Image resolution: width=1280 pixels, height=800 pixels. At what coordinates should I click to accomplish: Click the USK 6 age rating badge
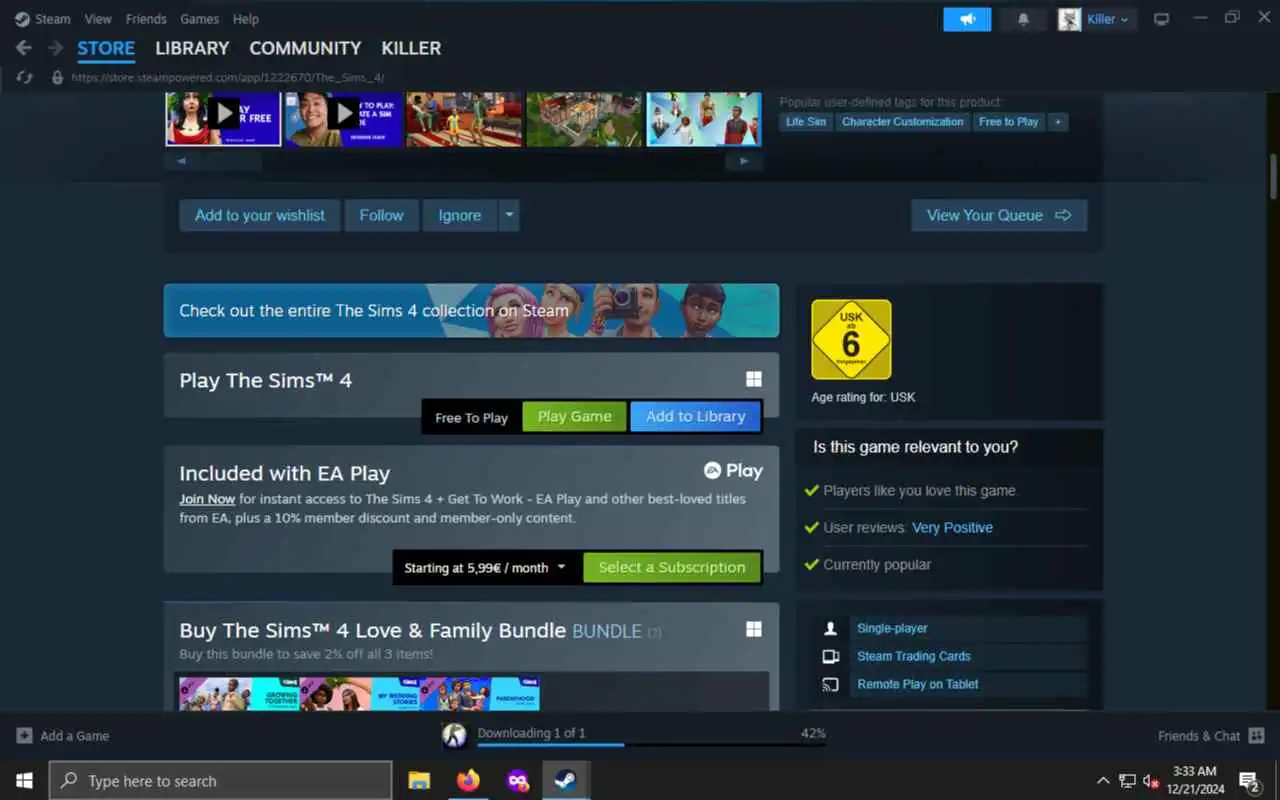851,340
